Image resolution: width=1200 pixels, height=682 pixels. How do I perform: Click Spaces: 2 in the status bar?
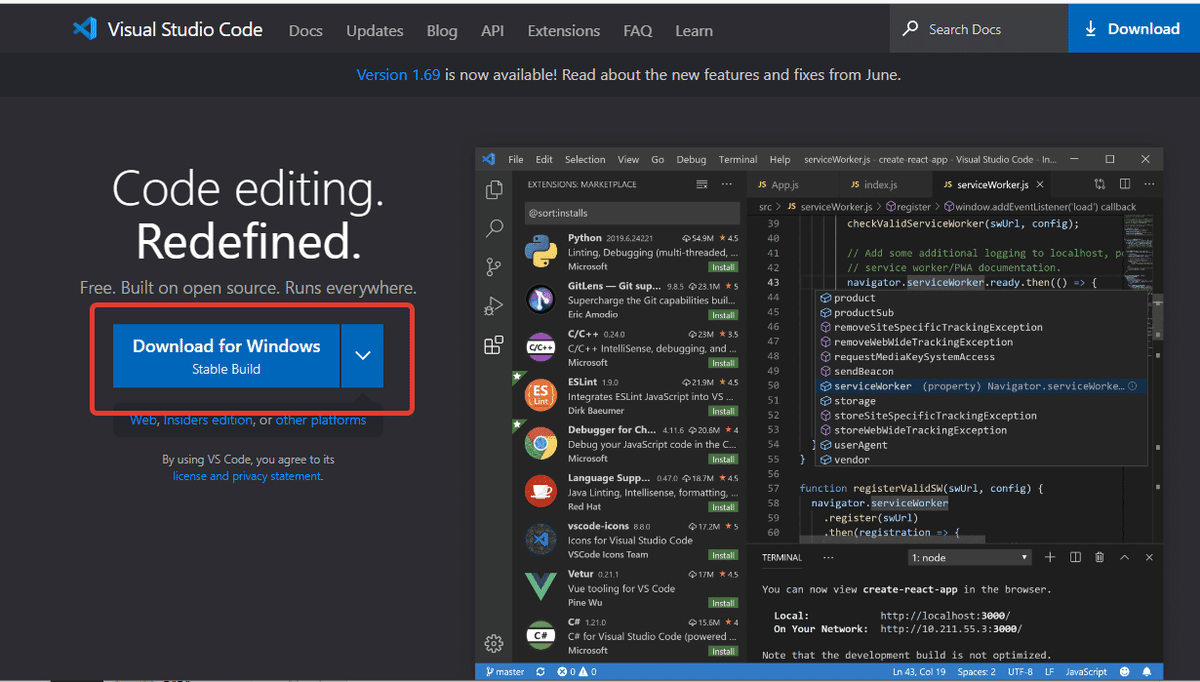(x=974, y=672)
